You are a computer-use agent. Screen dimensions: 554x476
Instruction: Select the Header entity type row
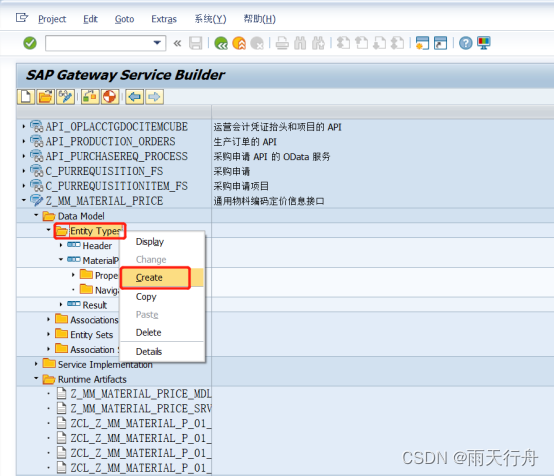(90, 246)
